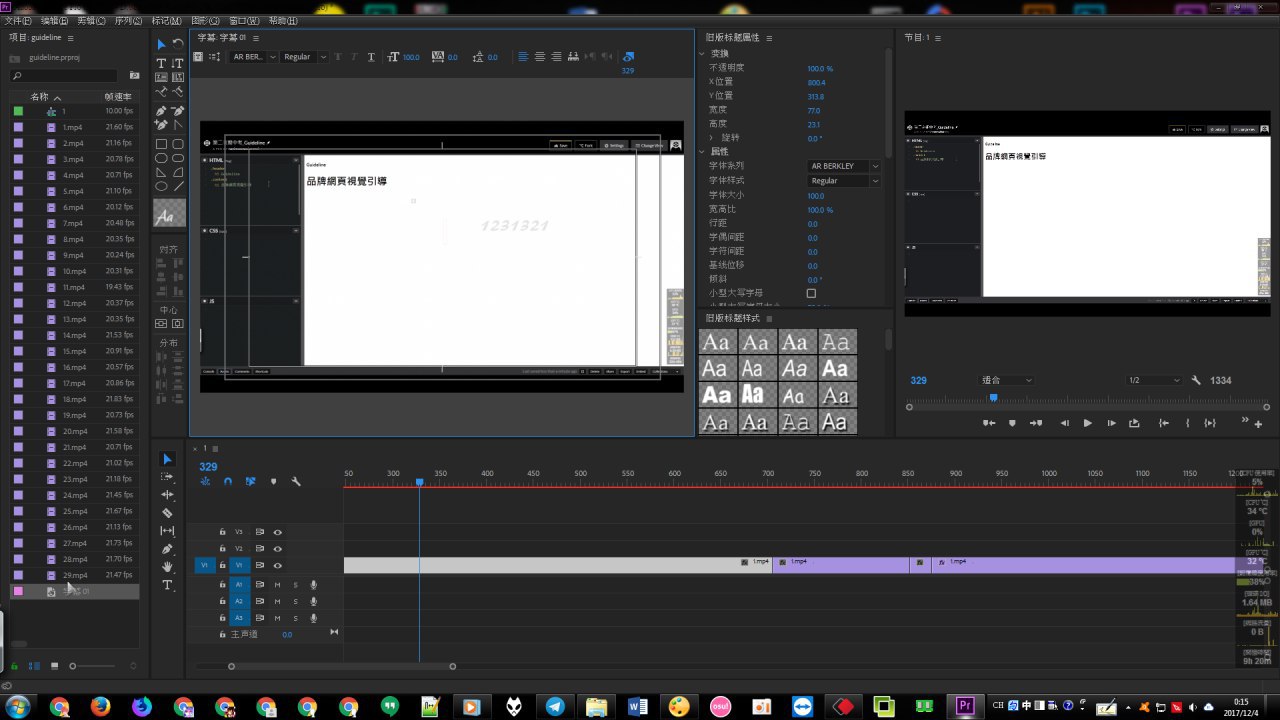Toggle the magnet snap icon in timeline
The height and width of the screenshot is (720, 1280).
[228, 482]
